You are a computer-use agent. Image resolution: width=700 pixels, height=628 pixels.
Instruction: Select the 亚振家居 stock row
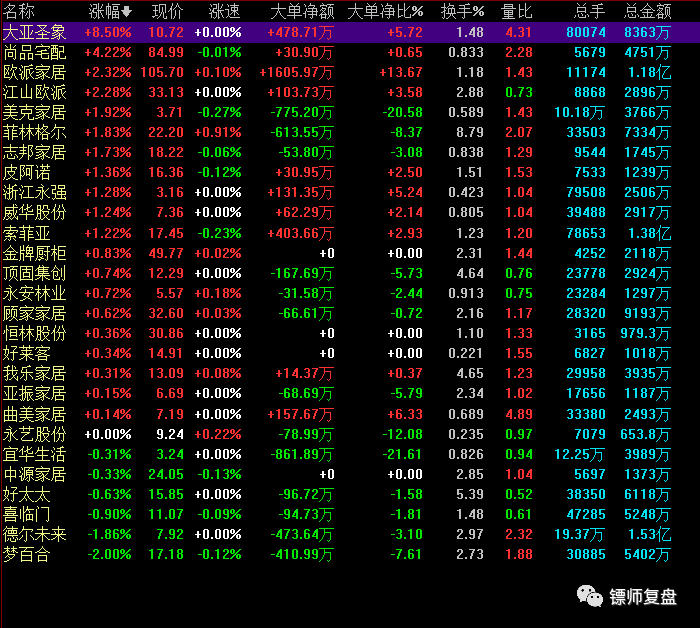[x=350, y=393]
